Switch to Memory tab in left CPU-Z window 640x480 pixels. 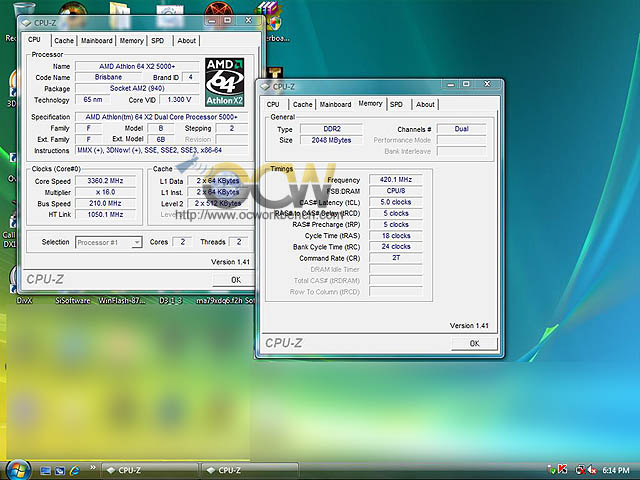coord(131,40)
